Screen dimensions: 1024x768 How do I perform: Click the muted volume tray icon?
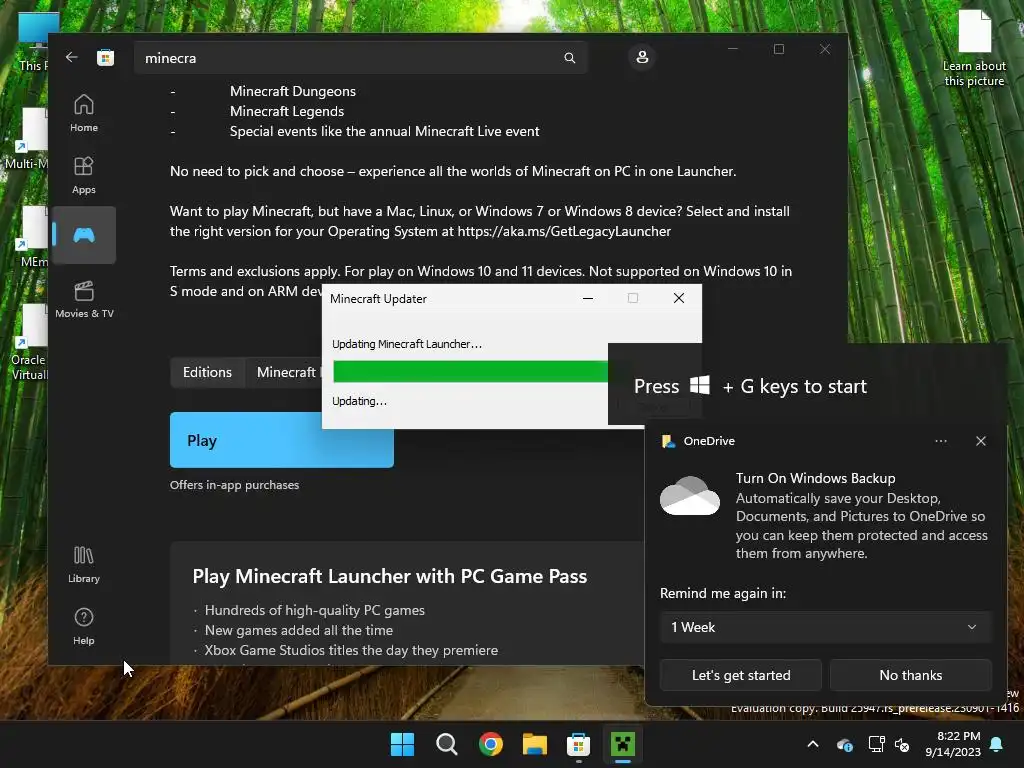coord(902,744)
